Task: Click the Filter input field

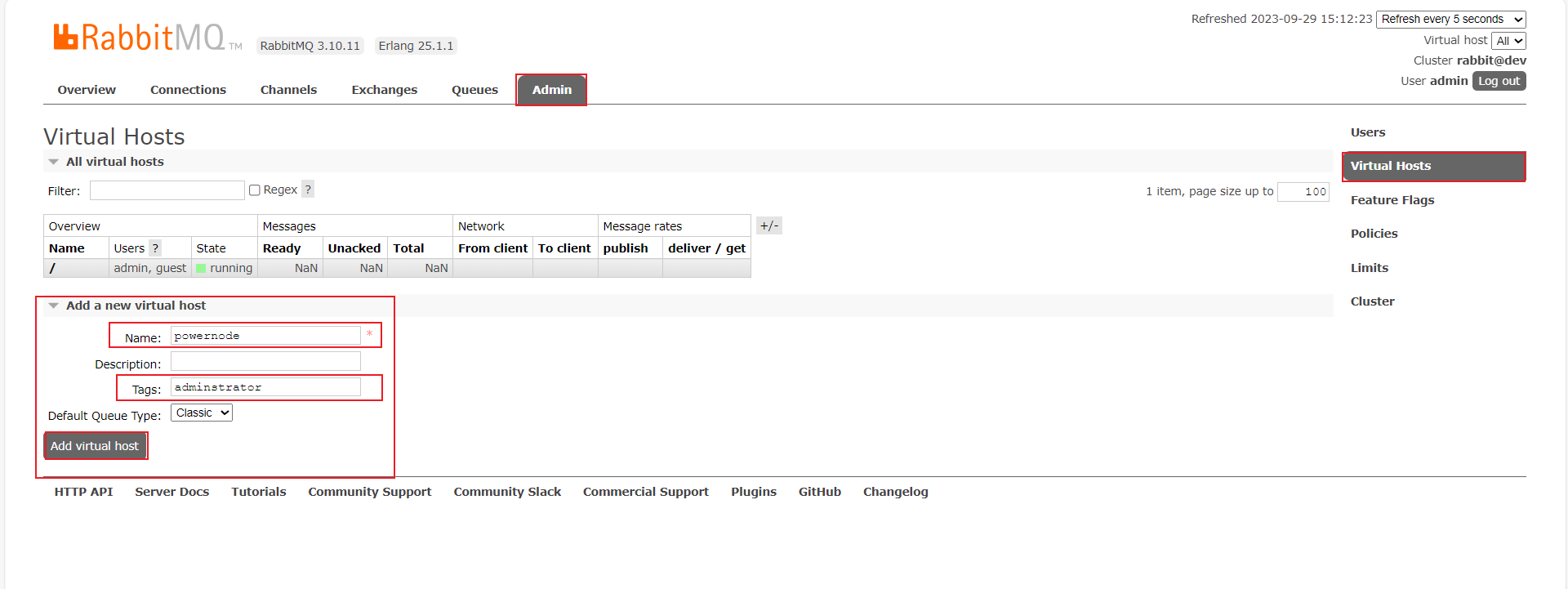Action: [167, 190]
